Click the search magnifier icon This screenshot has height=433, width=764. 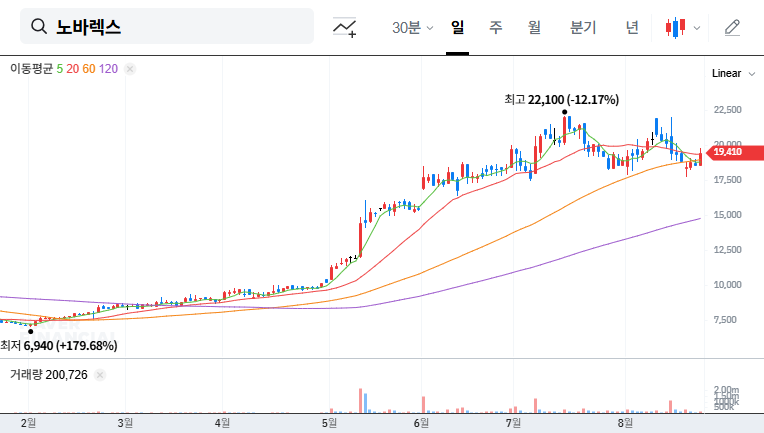click(x=39, y=26)
